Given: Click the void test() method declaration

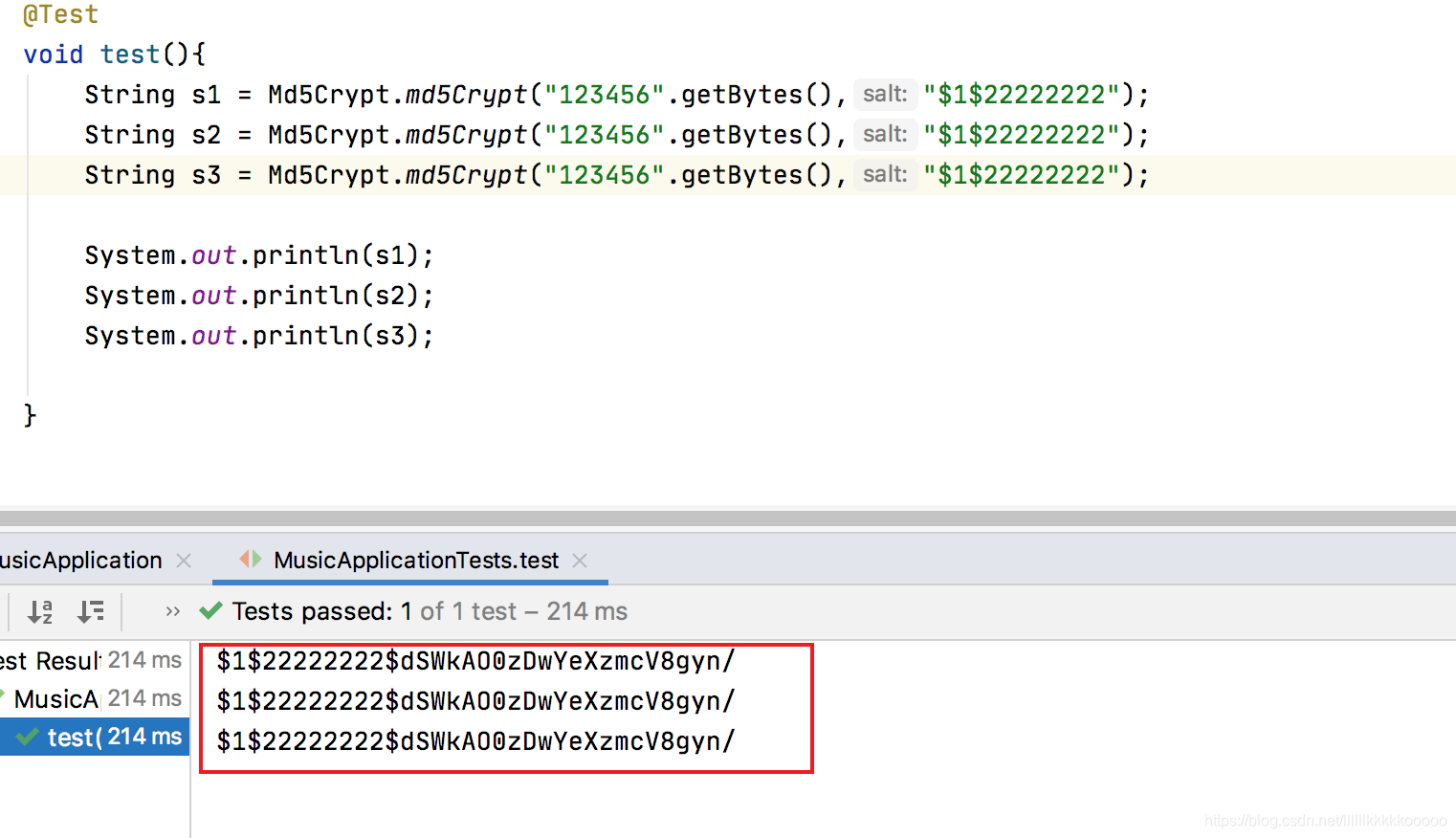Looking at the screenshot, I should (x=115, y=55).
